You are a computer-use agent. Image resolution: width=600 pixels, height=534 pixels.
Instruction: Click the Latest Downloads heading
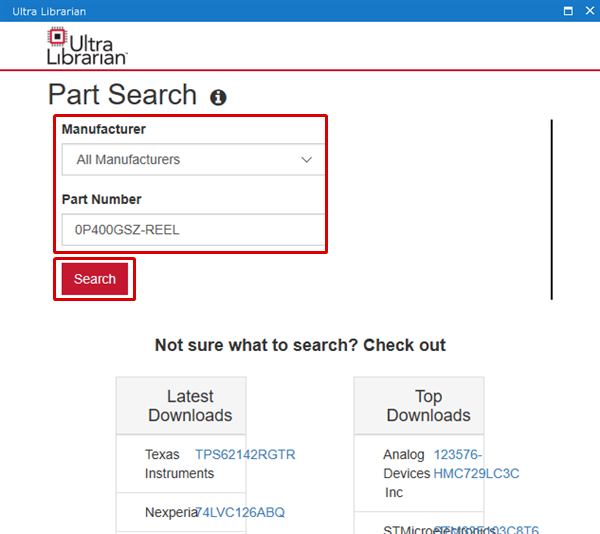pos(190,406)
